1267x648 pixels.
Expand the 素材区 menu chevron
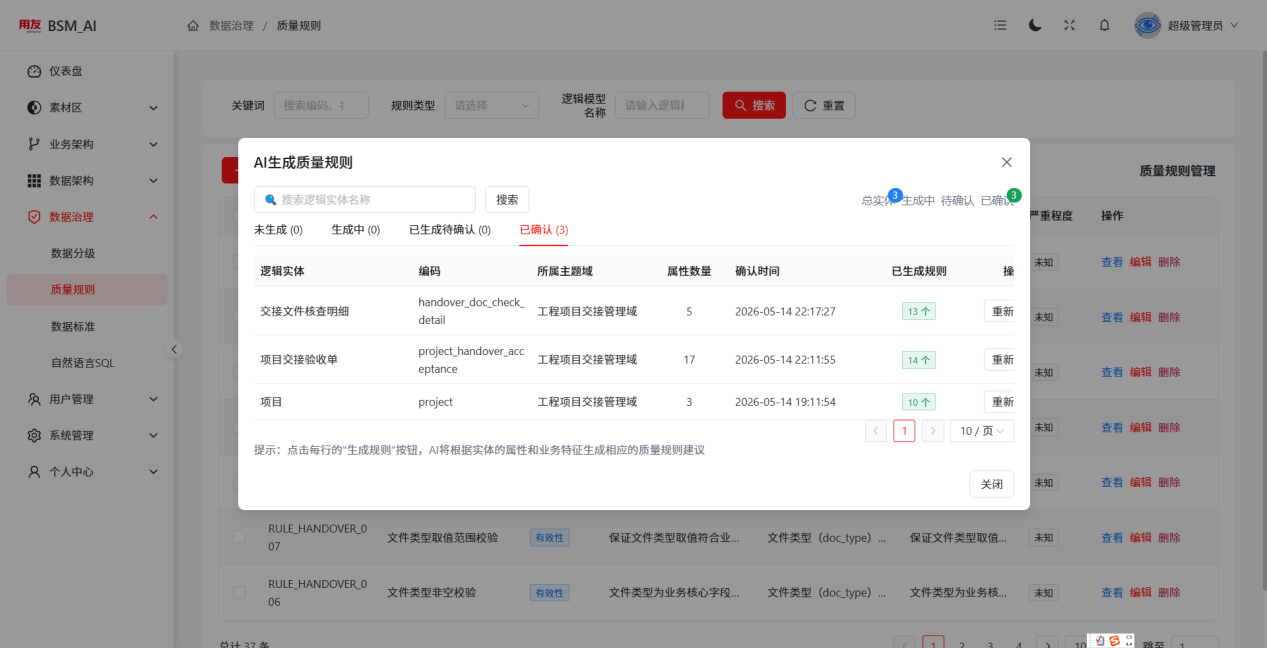click(153, 107)
